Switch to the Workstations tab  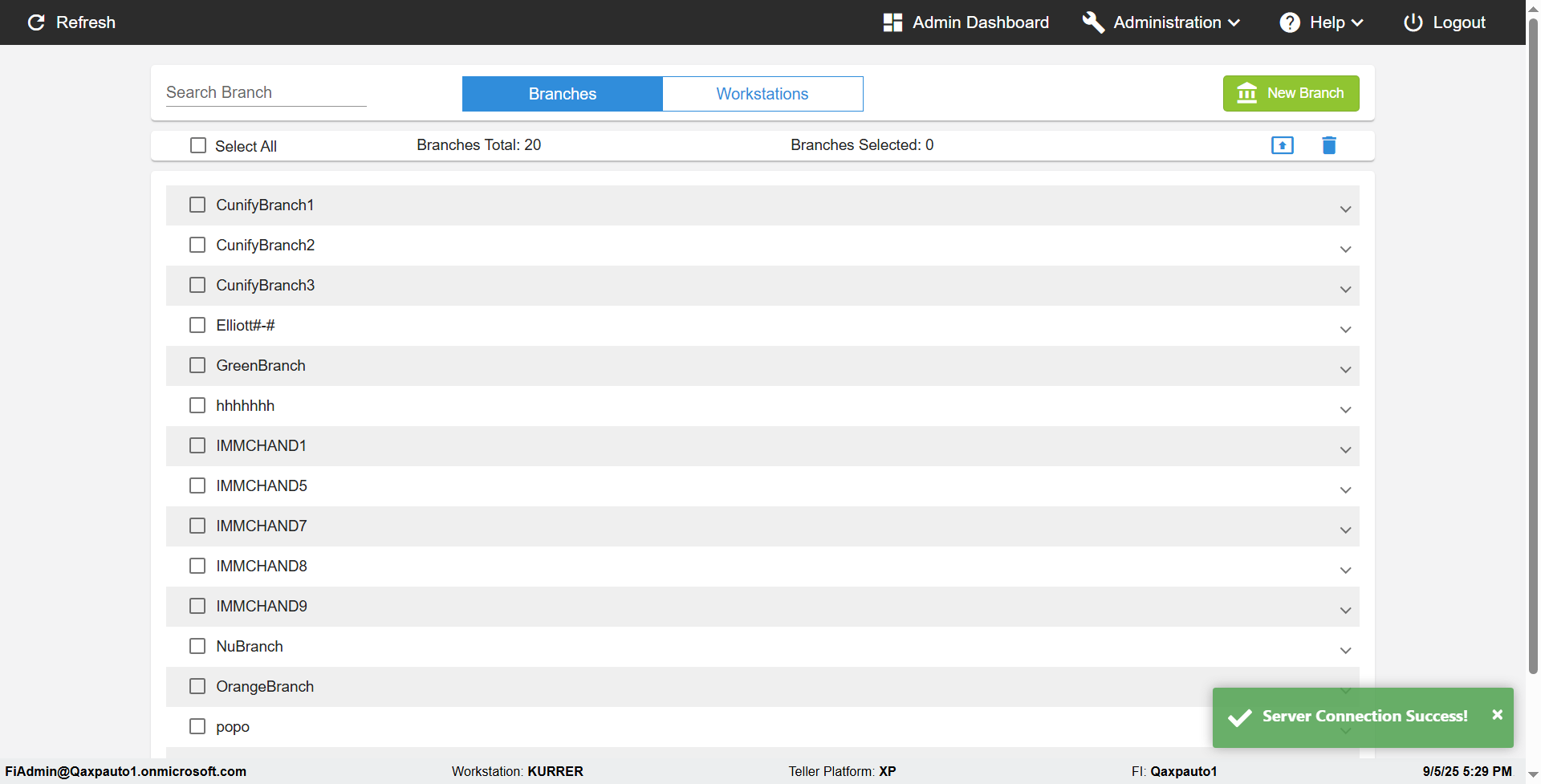coord(762,94)
